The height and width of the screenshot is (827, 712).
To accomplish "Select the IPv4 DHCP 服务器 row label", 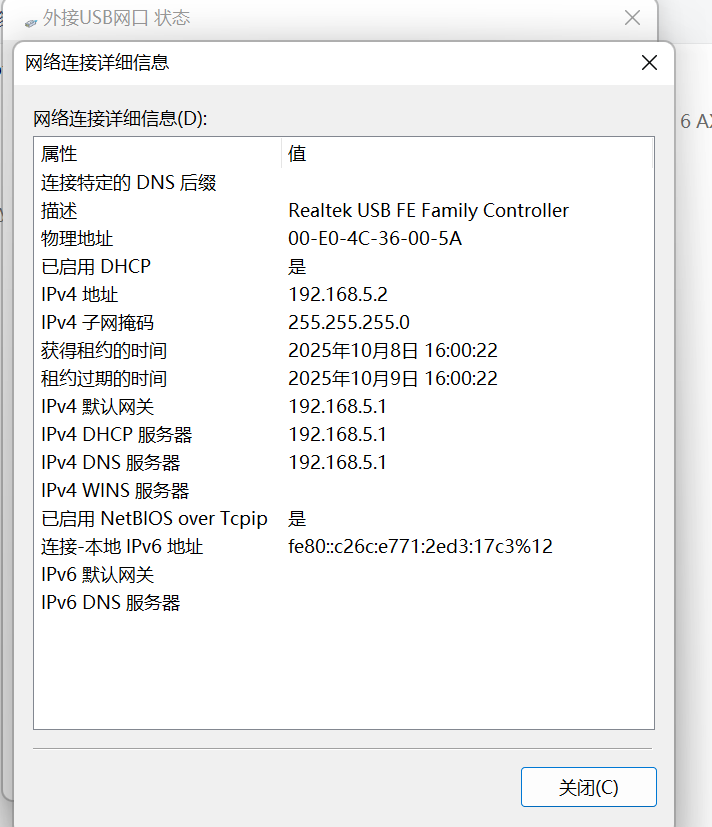I will tap(117, 435).
